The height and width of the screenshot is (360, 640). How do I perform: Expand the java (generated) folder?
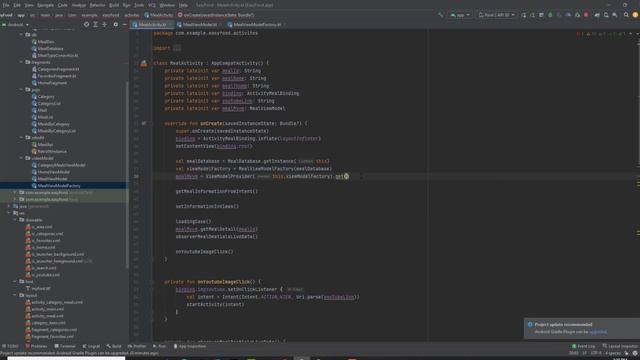click(9, 206)
